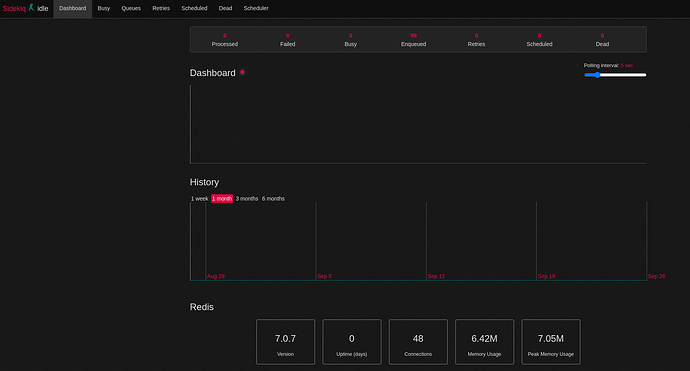Click the Sep 5 history marker
The width and height of the screenshot is (690, 371).
324,276
